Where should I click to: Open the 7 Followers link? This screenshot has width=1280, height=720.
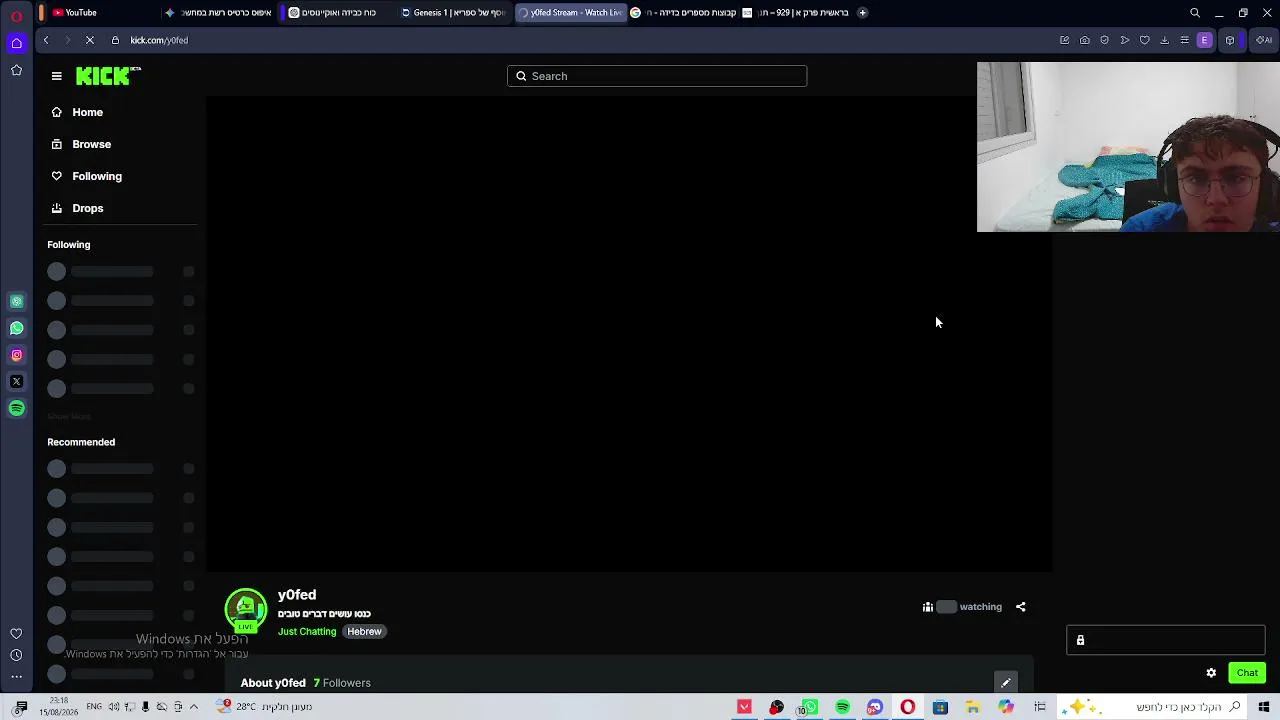coord(342,683)
